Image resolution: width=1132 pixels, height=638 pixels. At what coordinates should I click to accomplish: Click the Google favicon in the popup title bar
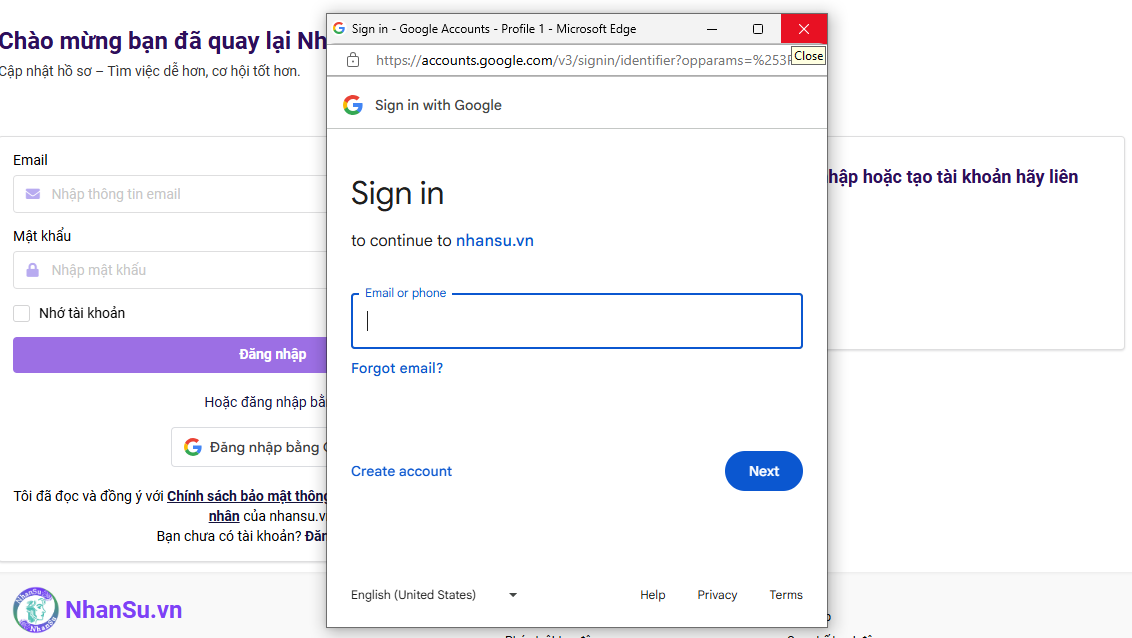339,28
